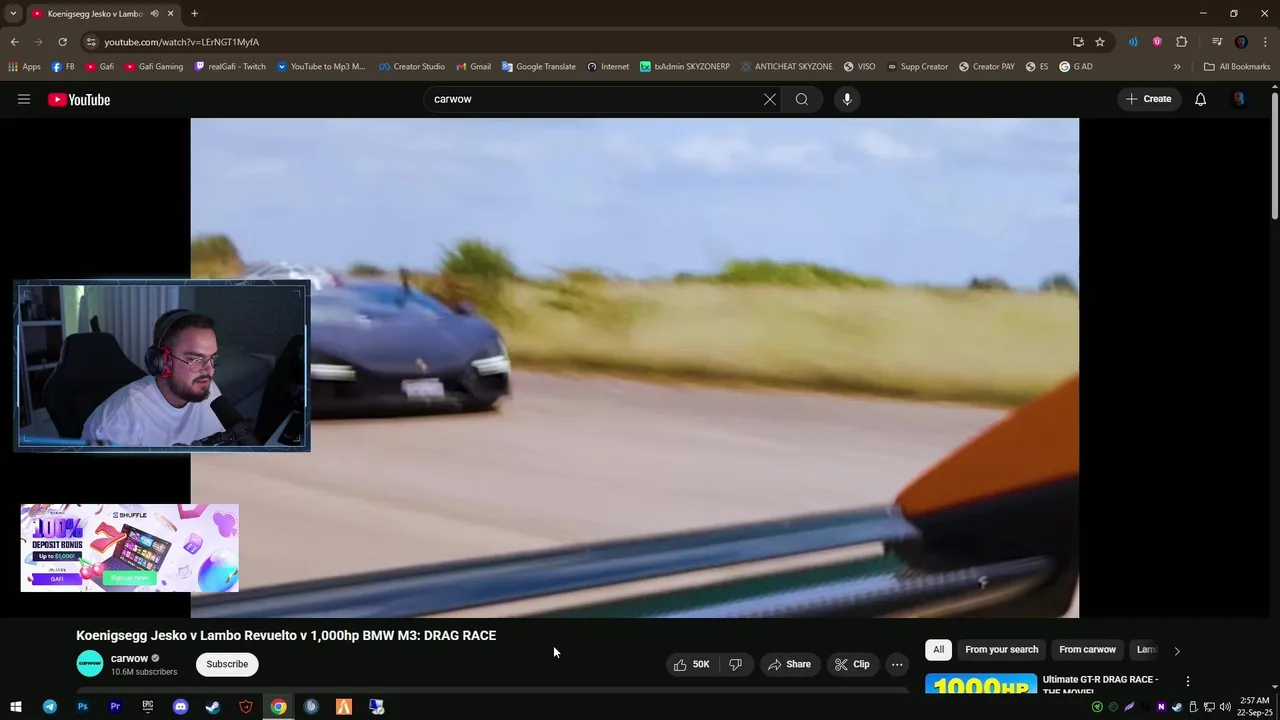
Task: Launch Telegram from the taskbar
Action: 50,707
